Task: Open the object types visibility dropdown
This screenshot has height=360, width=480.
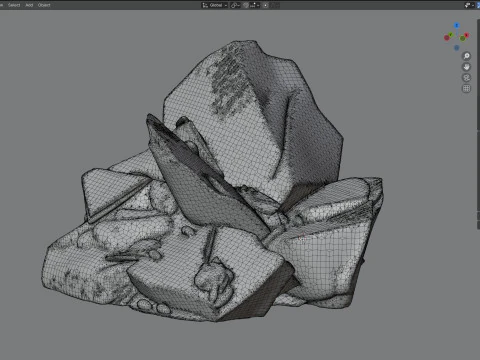Action: point(469,5)
